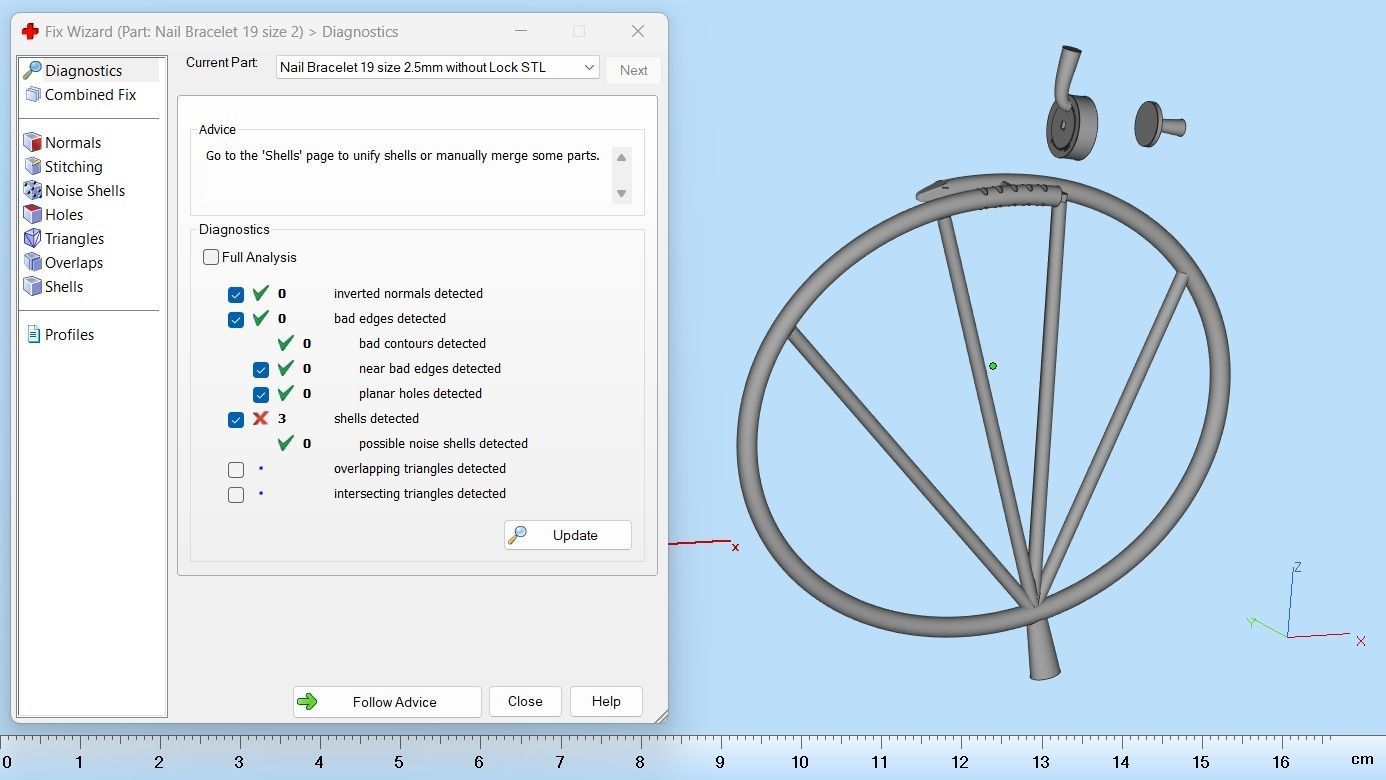Click the 'shells detected' label

(376, 418)
